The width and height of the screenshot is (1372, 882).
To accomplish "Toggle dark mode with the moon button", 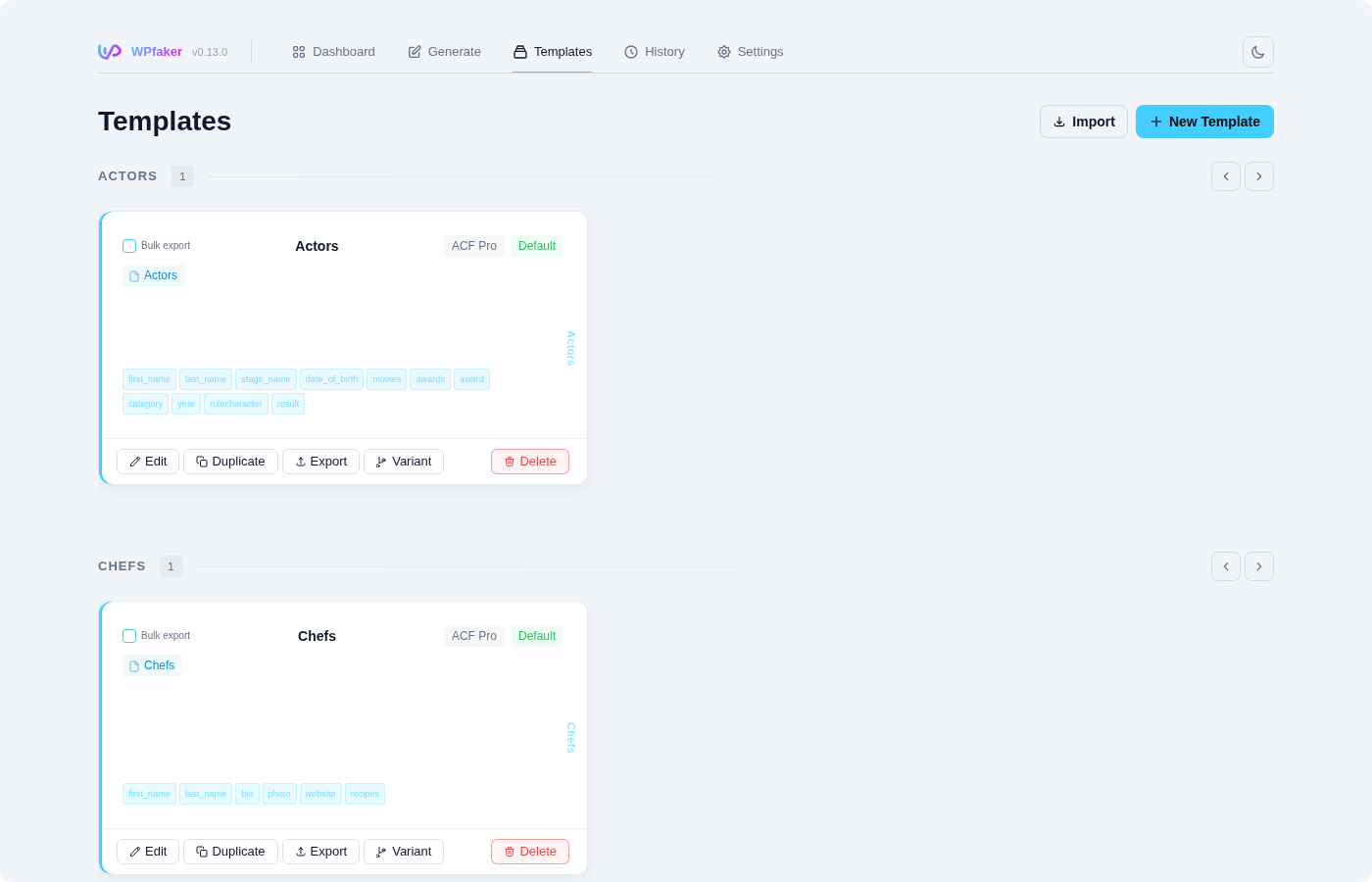I will coord(1257,52).
